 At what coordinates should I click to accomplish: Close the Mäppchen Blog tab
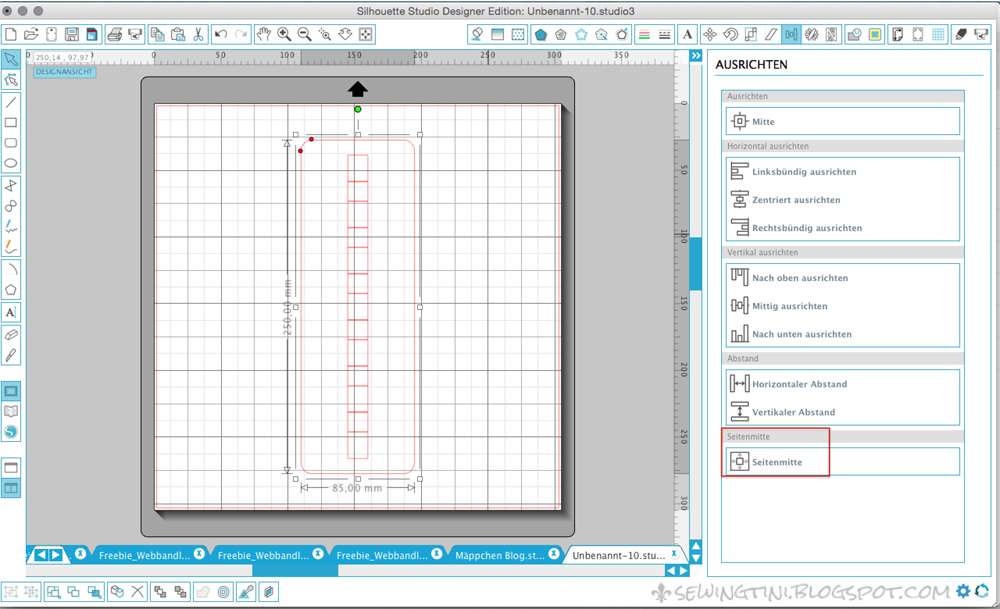click(554, 554)
